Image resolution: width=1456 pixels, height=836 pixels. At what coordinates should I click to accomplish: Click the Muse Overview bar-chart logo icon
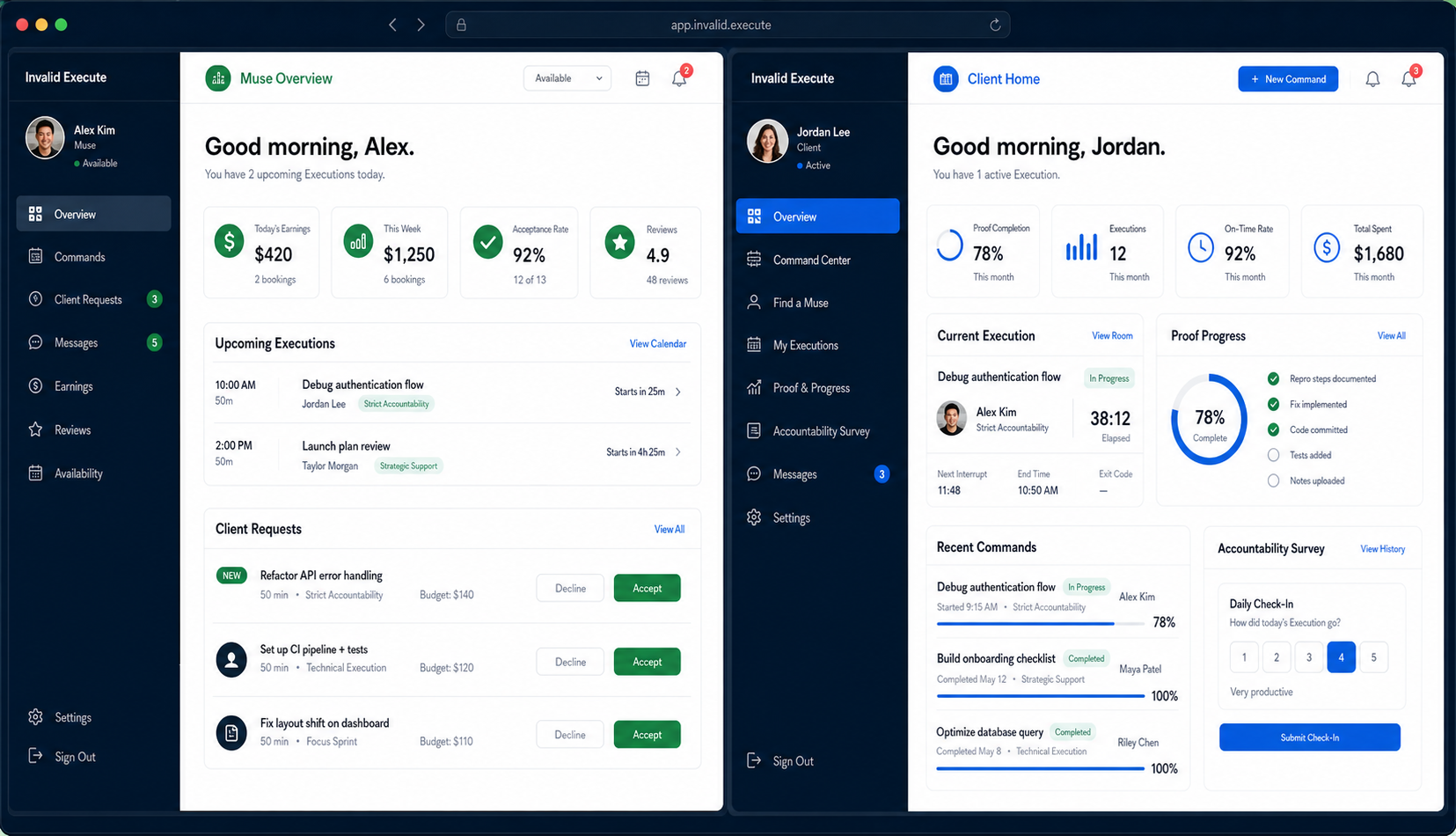click(217, 78)
